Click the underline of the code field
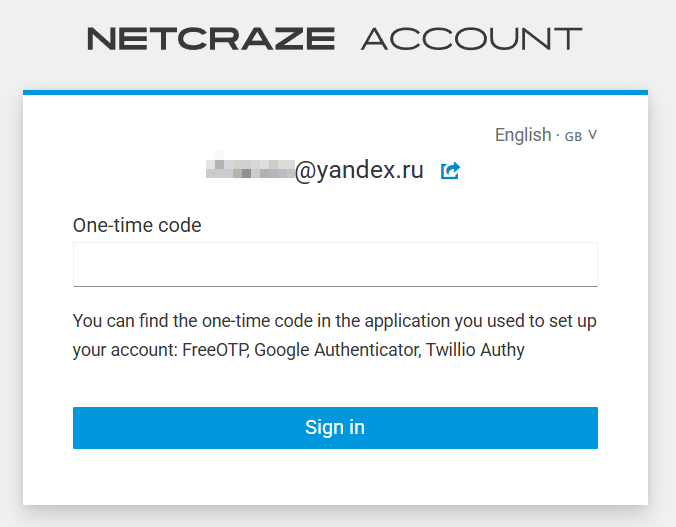 tap(335, 286)
